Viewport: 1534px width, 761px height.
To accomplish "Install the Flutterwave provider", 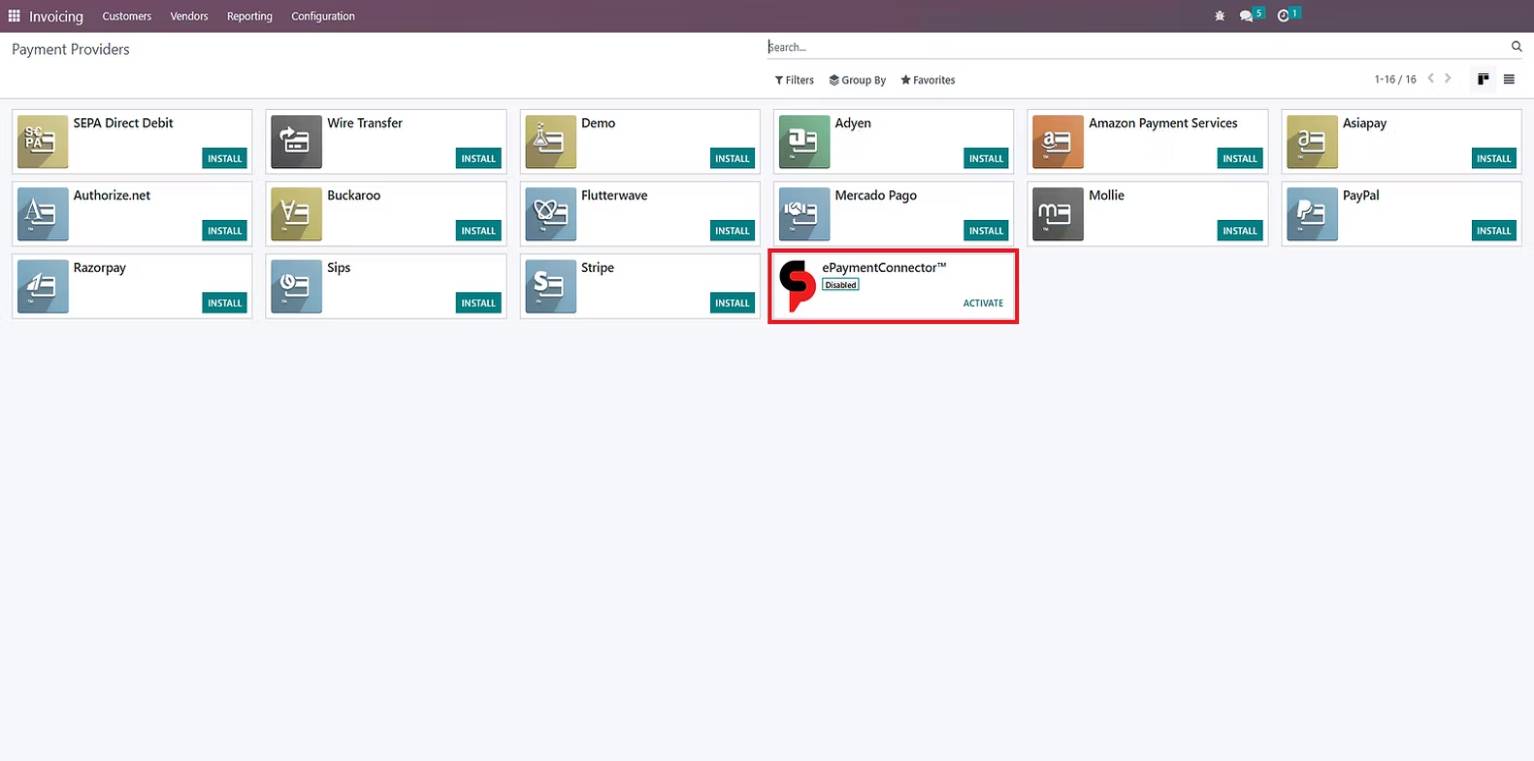I will coord(732,230).
